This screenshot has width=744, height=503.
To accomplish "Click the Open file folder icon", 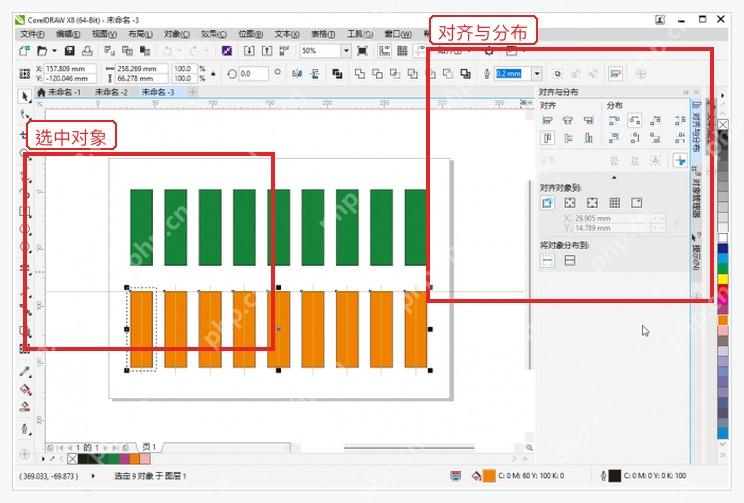I will pos(42,50).
